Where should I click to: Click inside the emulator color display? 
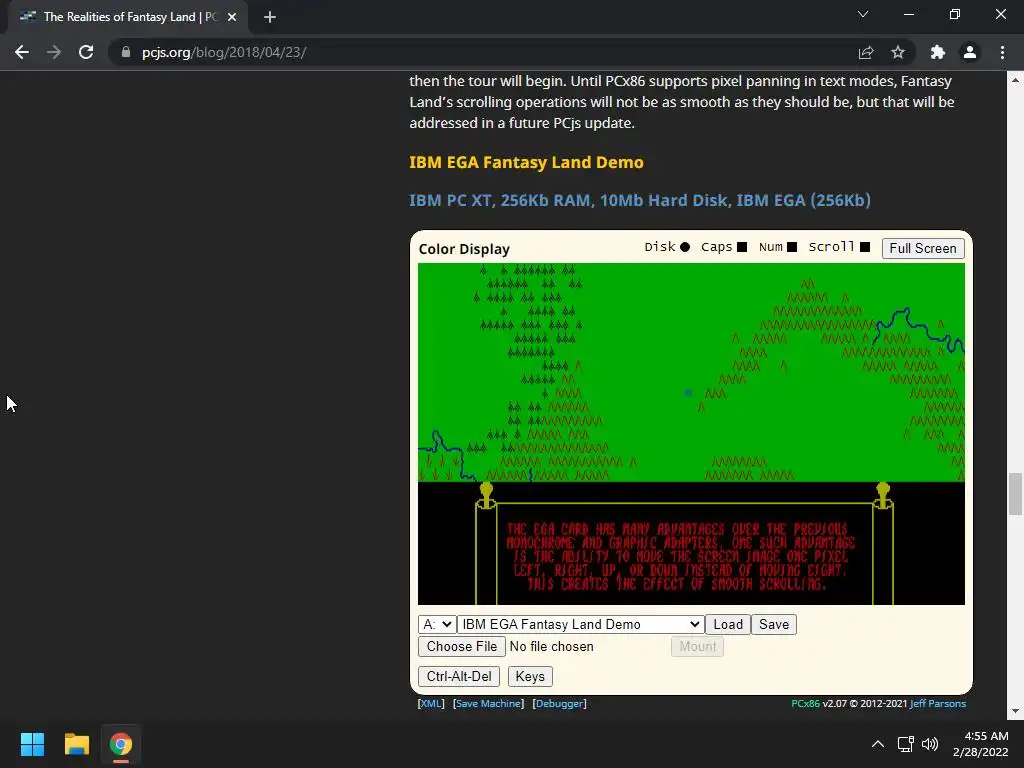click(691, 434)
